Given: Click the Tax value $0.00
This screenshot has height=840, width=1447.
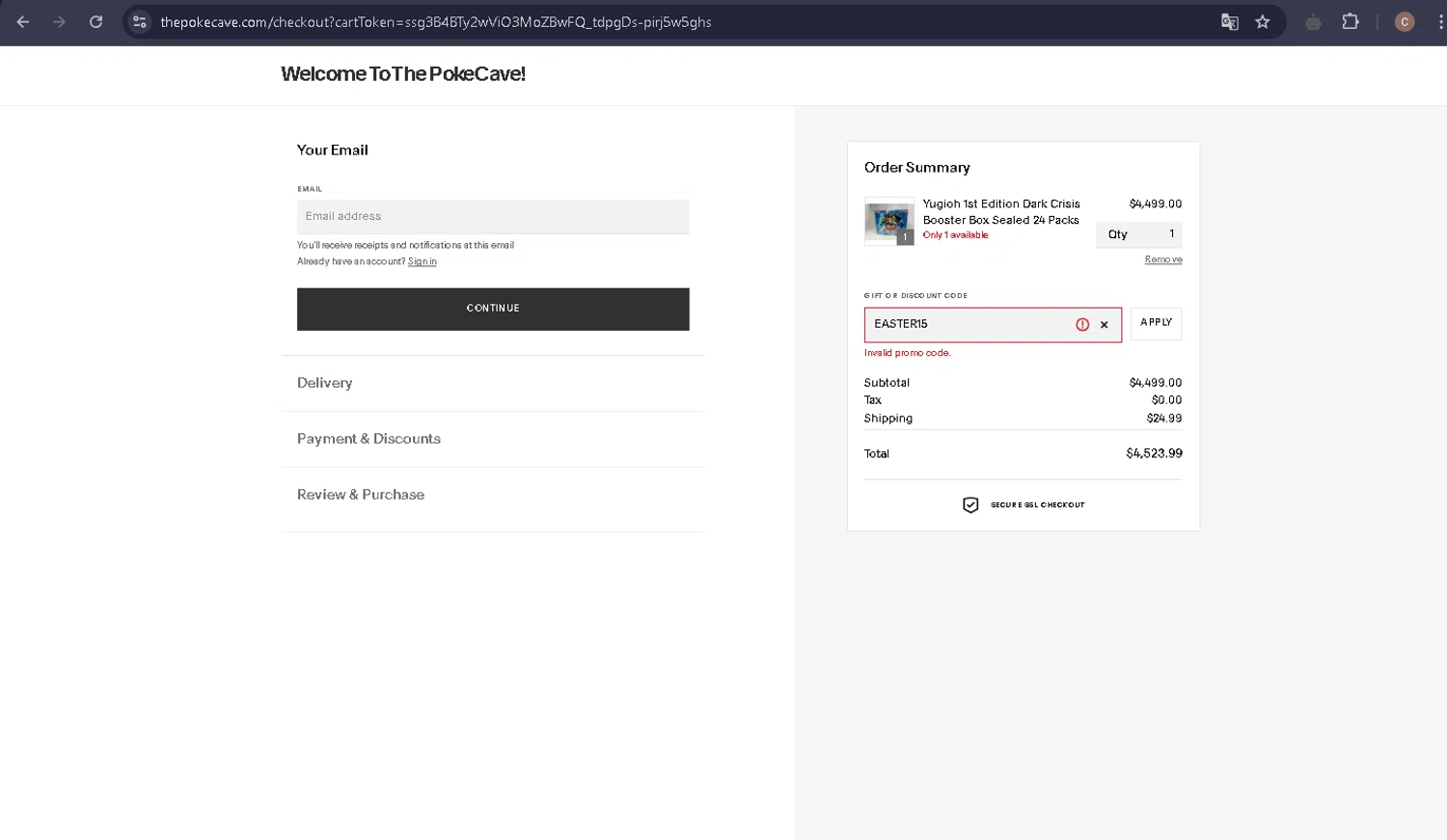Looking at the screenshot, I should tap(1166, 400).
